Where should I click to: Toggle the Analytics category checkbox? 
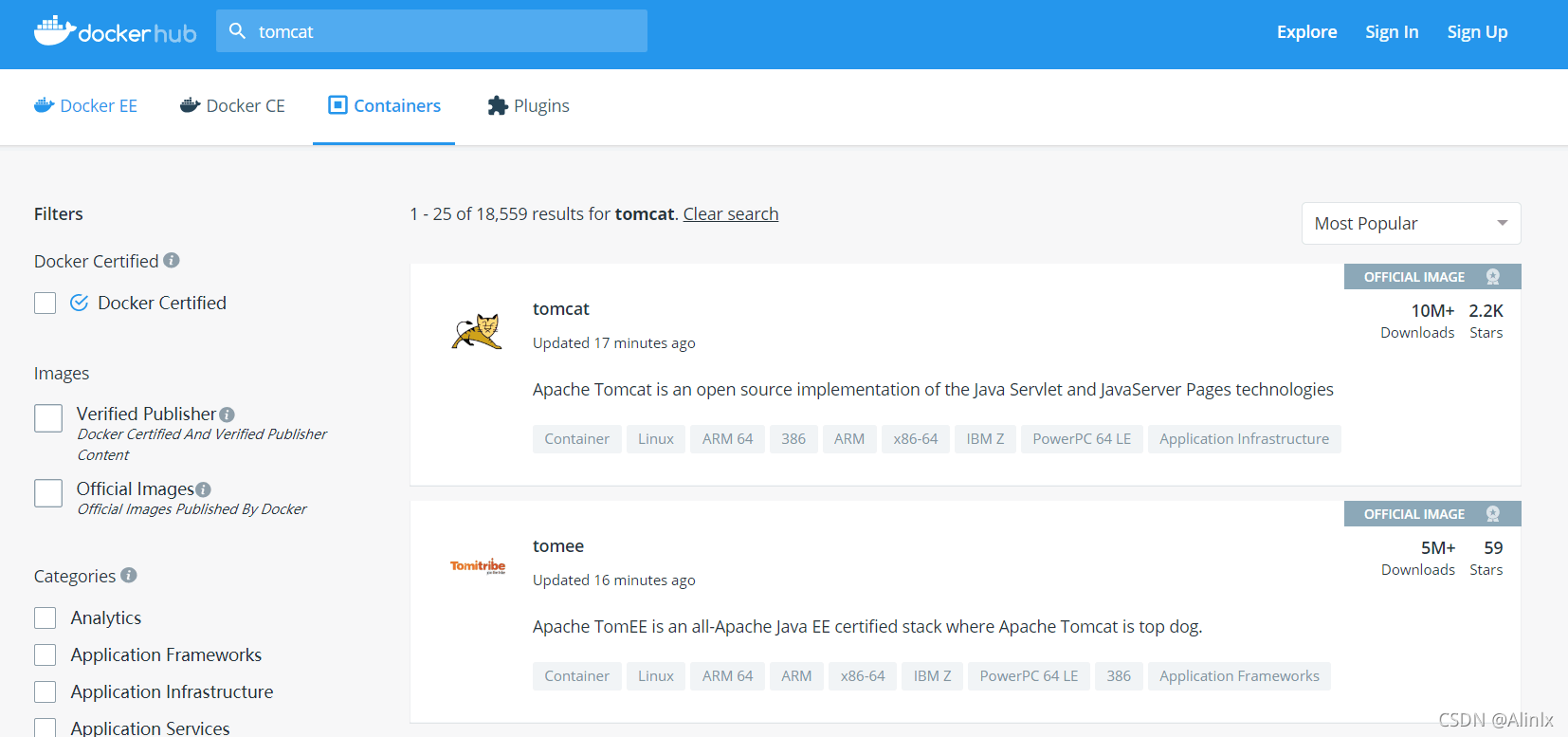pyautogui.click(x=45, y=617)
